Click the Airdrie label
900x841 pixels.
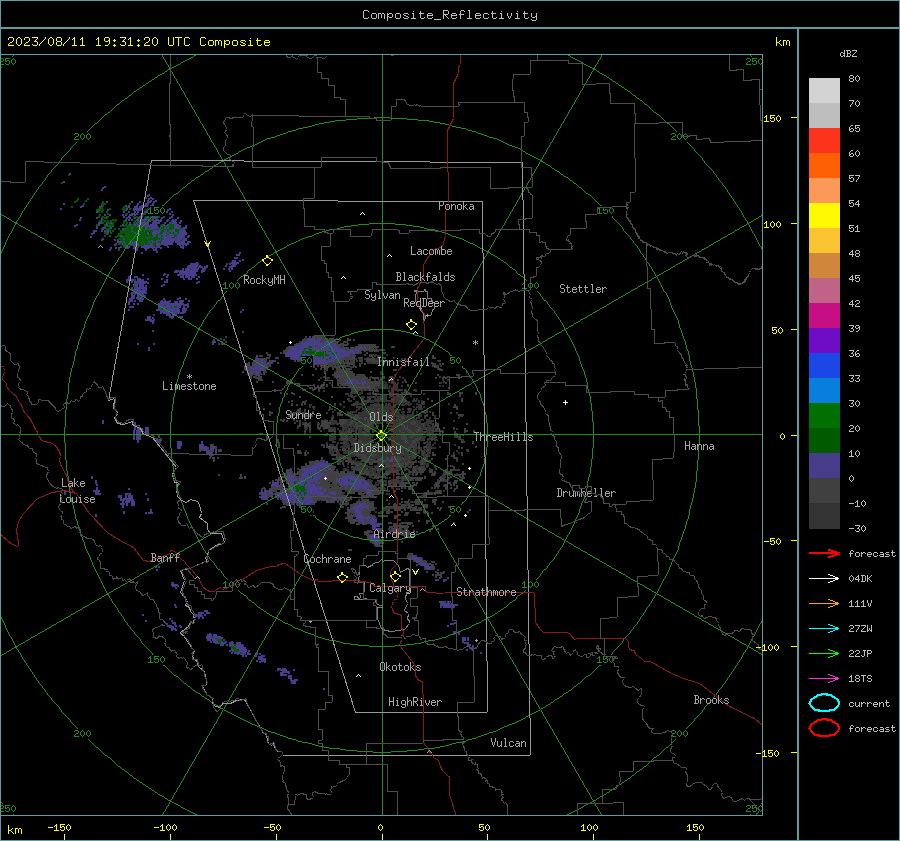click(x=394, y=534)
